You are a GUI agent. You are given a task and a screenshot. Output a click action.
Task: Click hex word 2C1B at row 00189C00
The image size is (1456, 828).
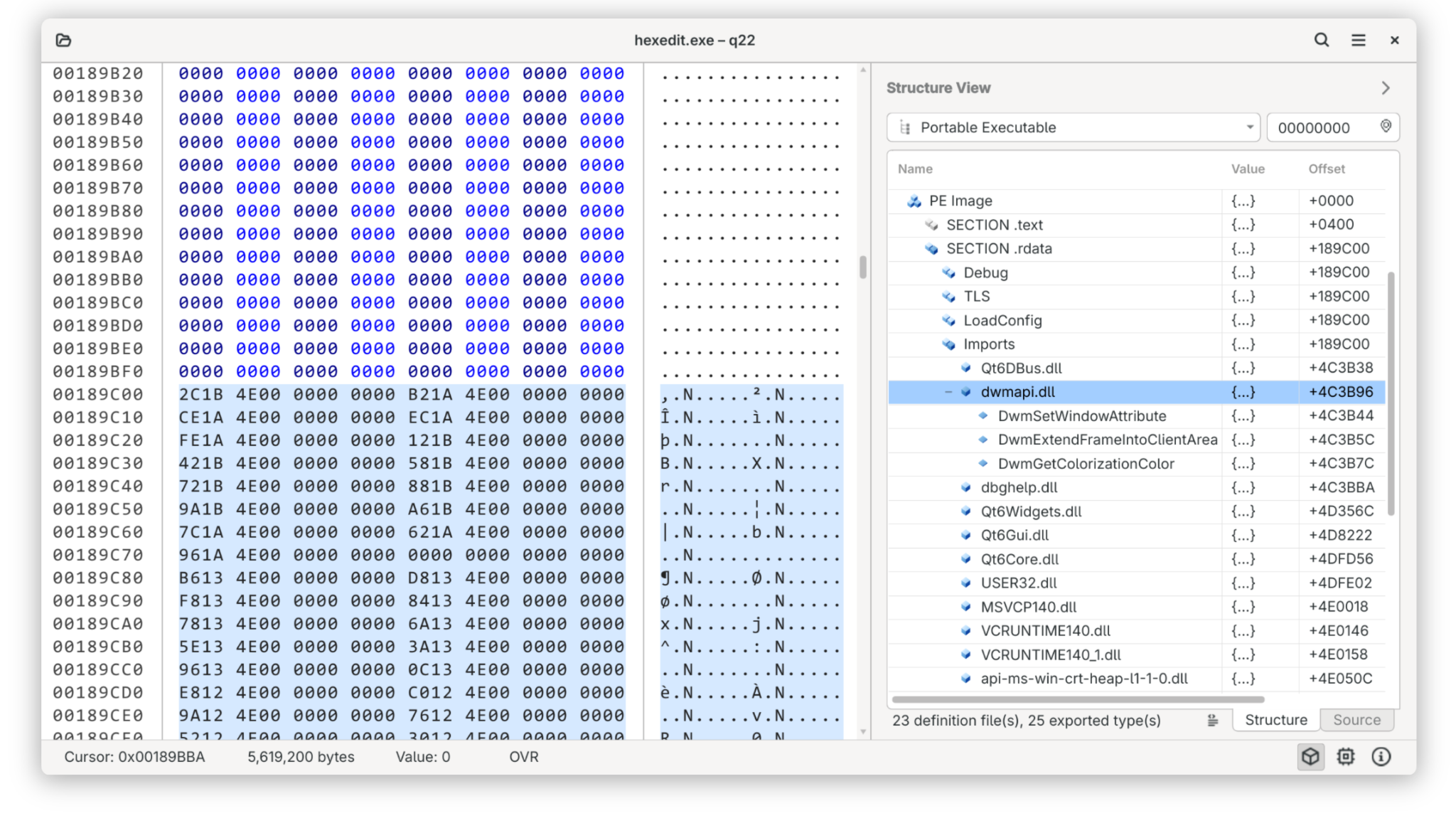tap(200, 394)
